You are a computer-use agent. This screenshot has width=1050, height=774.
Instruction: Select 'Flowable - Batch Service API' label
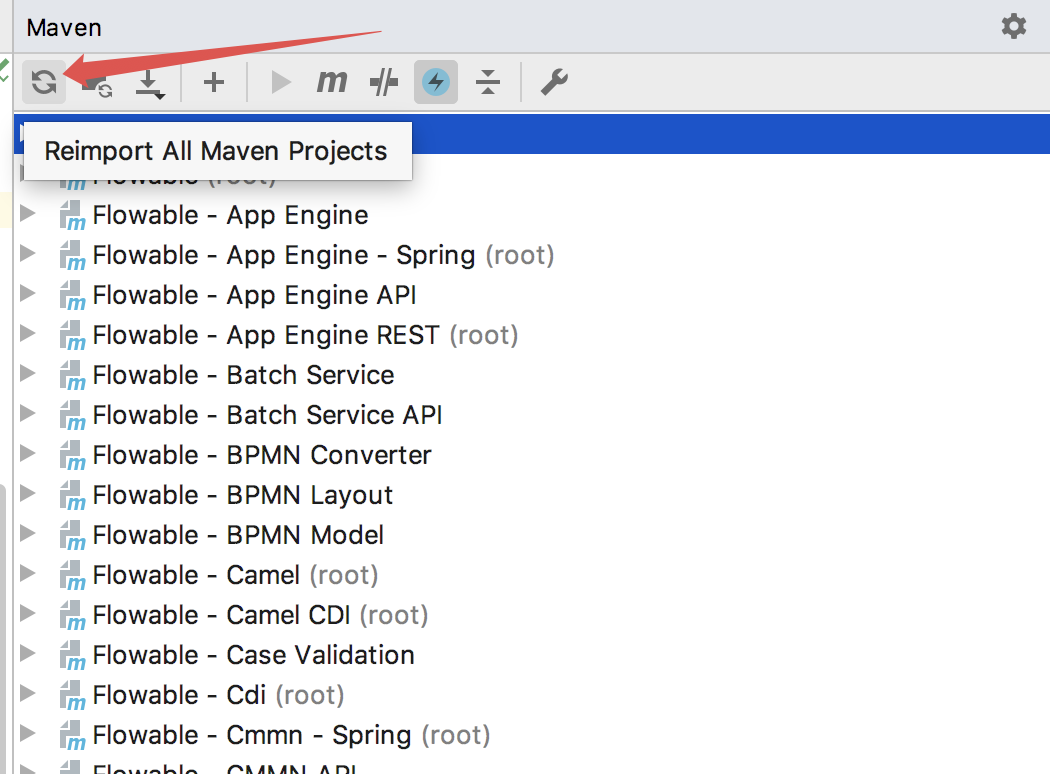(267, 415)
